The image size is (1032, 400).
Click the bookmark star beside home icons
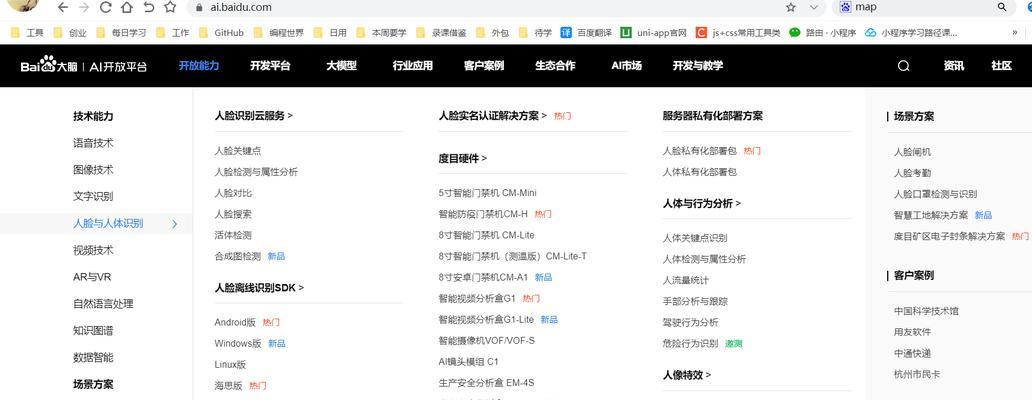(x=170, y=7)
